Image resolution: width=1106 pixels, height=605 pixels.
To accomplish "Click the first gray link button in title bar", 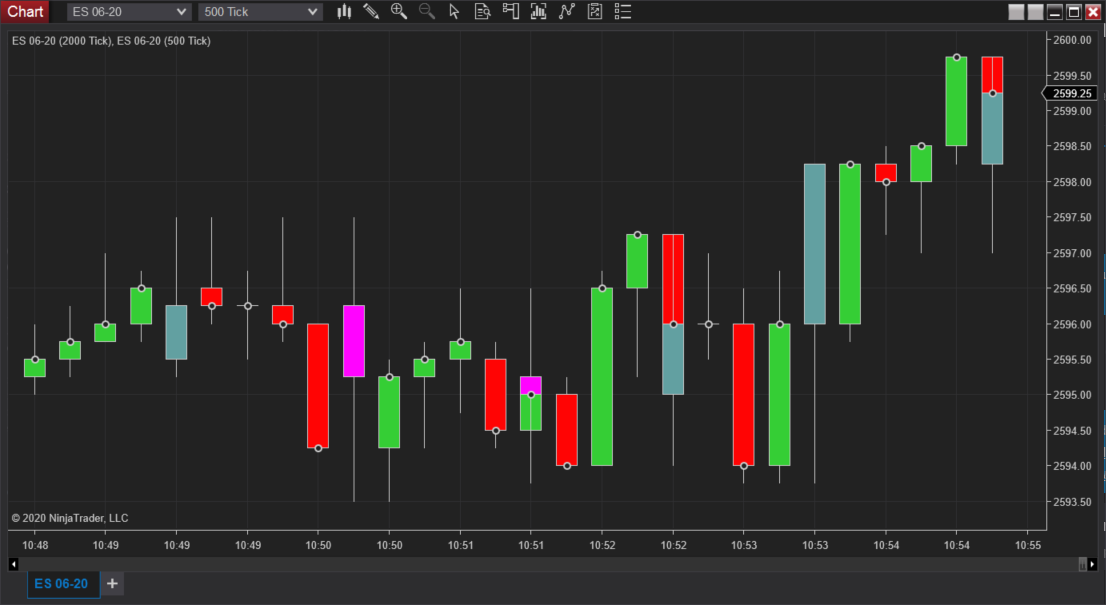I will point(1016,12).
